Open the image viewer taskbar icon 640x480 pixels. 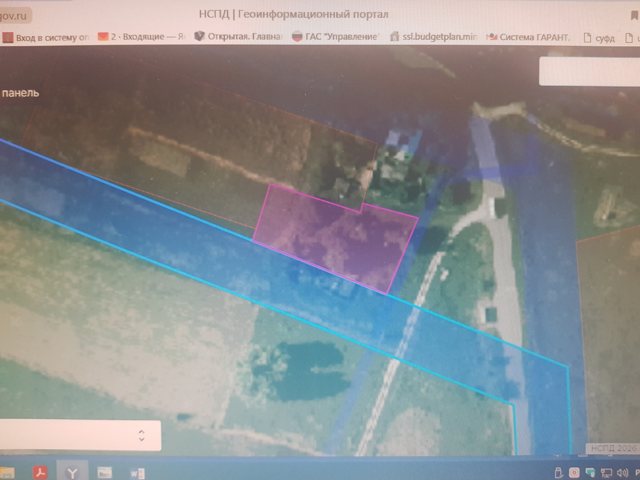[105, 473]
